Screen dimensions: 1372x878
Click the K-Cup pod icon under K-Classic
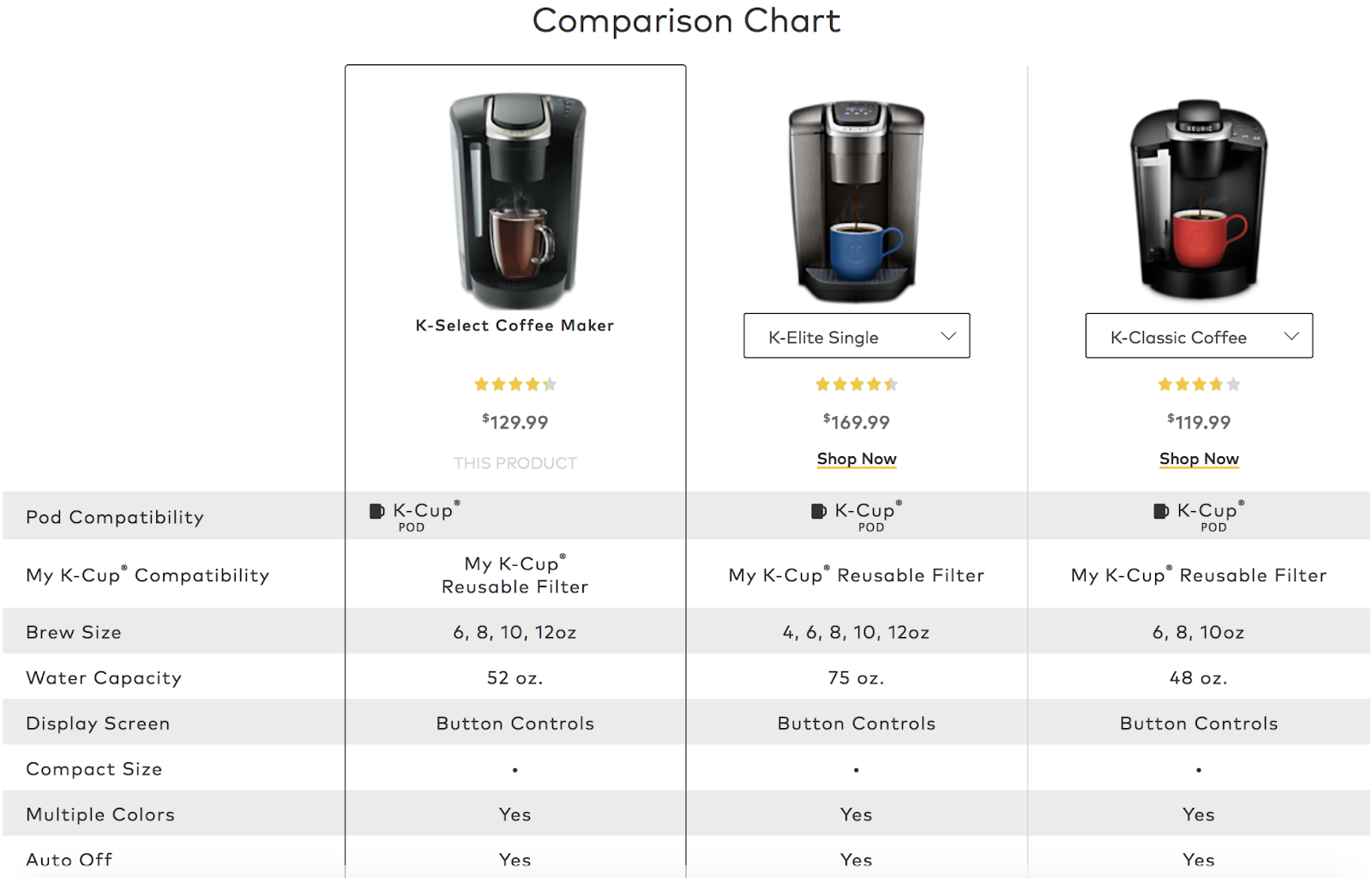[x=1162, y=510]
